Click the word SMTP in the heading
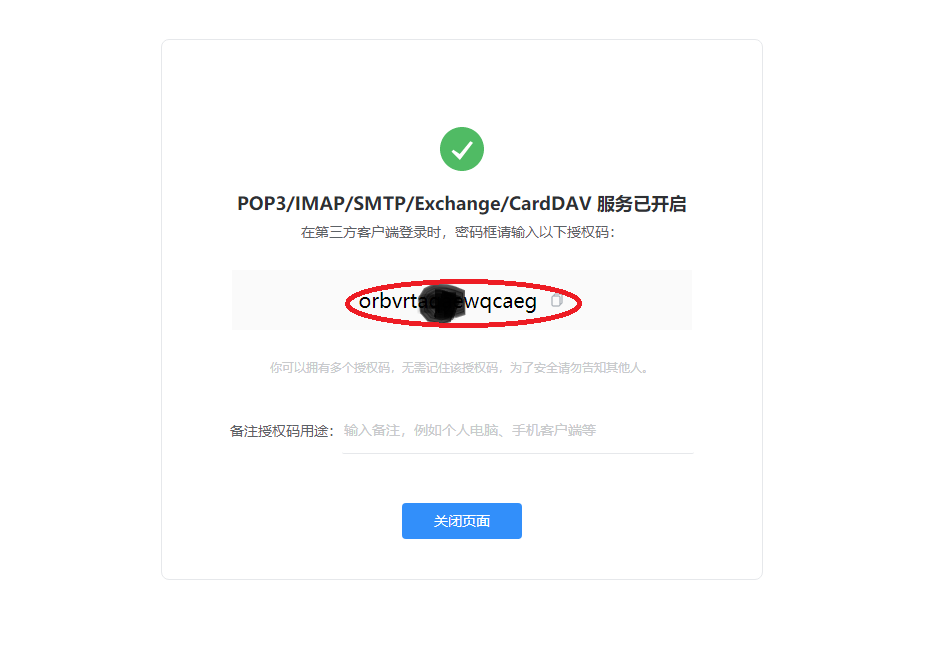949x668 pixels. 379,204
